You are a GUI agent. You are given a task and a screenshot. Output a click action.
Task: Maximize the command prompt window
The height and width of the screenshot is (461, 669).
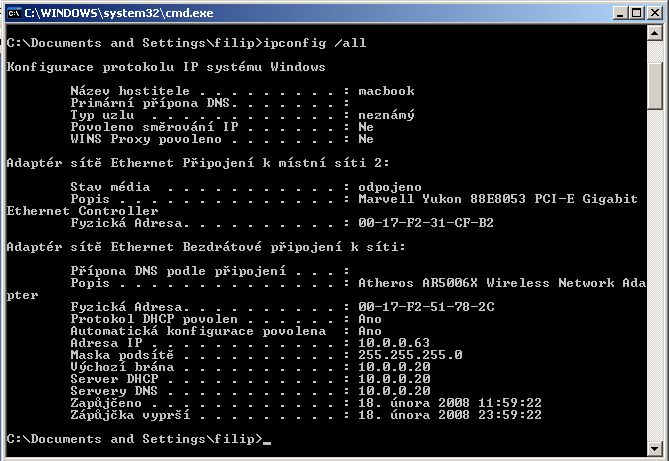(637, 13)
